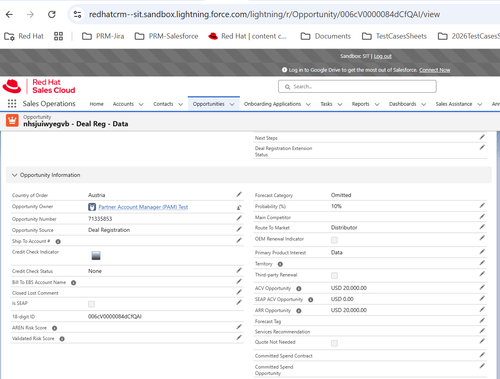Toggle the Quote Not Needed checkbox
The width and height of the screenshot is (500, 379).
[x=334, y=343]
